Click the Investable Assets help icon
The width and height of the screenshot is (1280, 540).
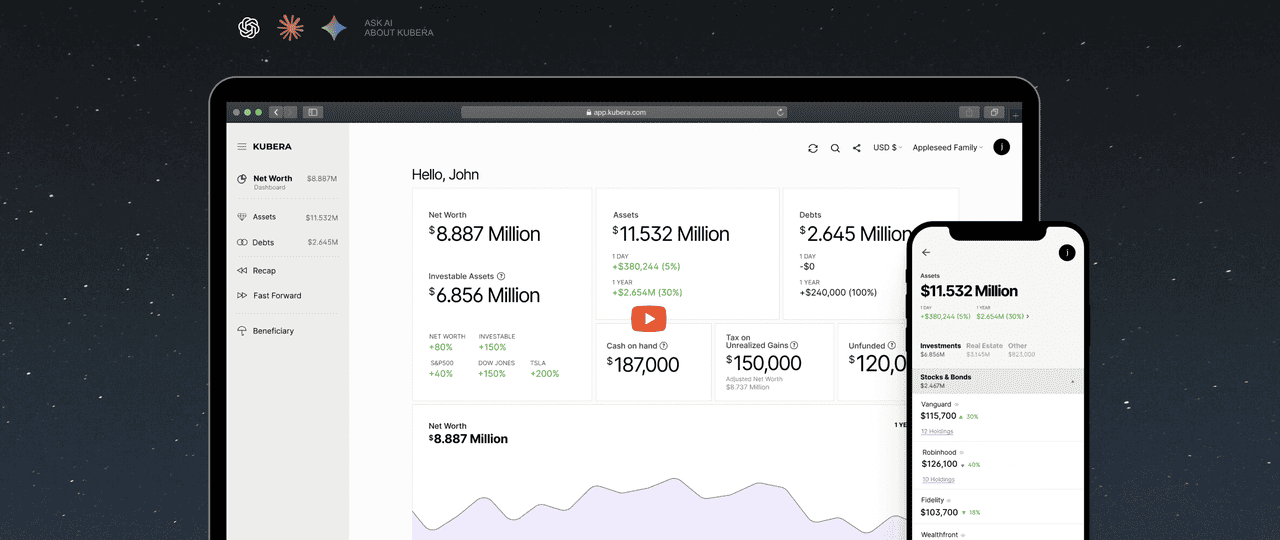pyautogui.click(x=501, y=276)
